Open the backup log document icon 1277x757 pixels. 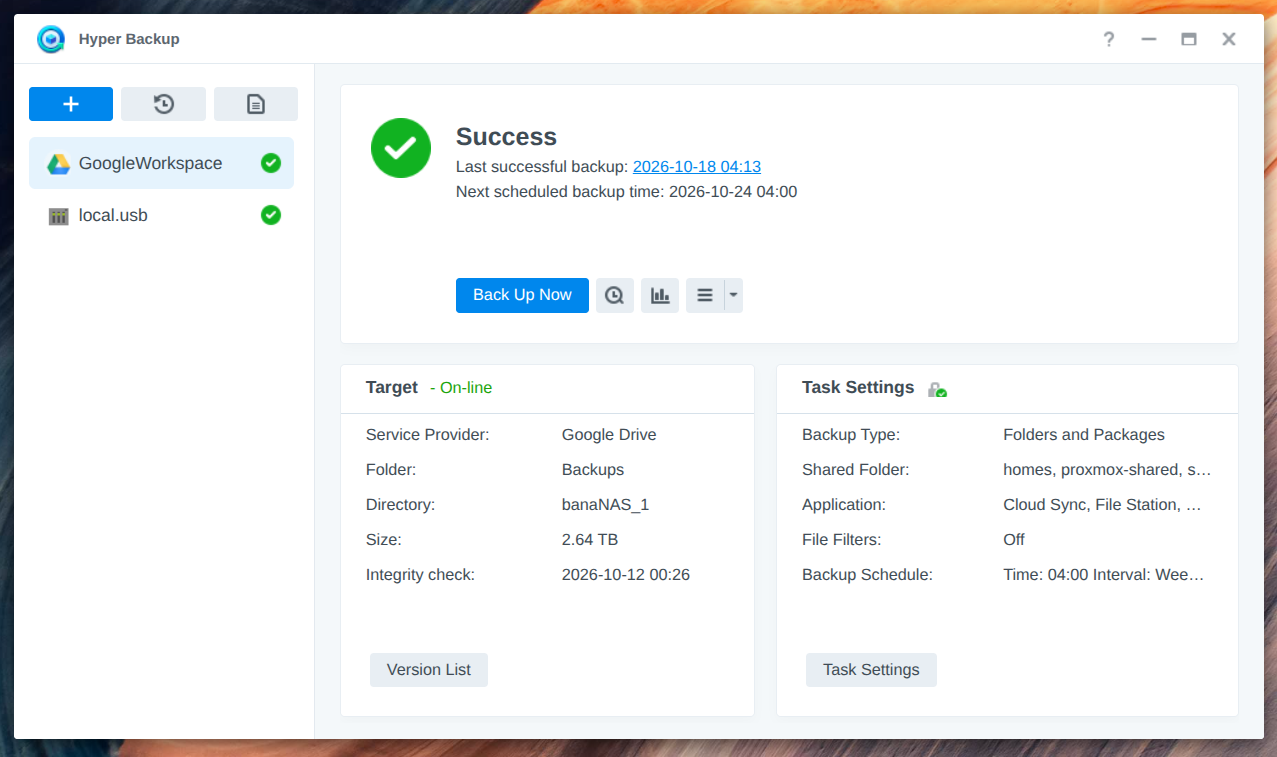click(x=256, y=104)
